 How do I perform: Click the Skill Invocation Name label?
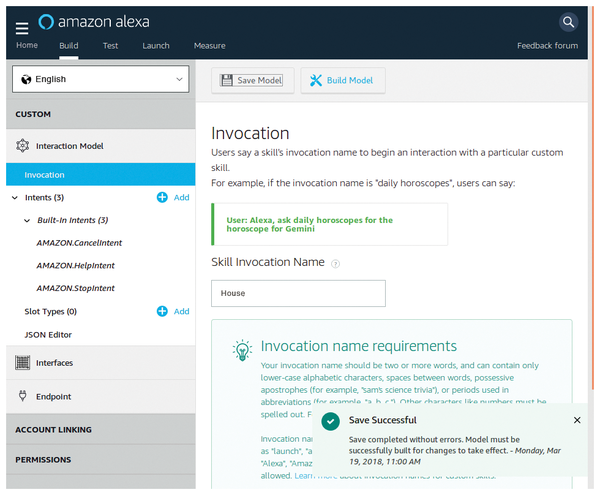(x=268, y=262)
